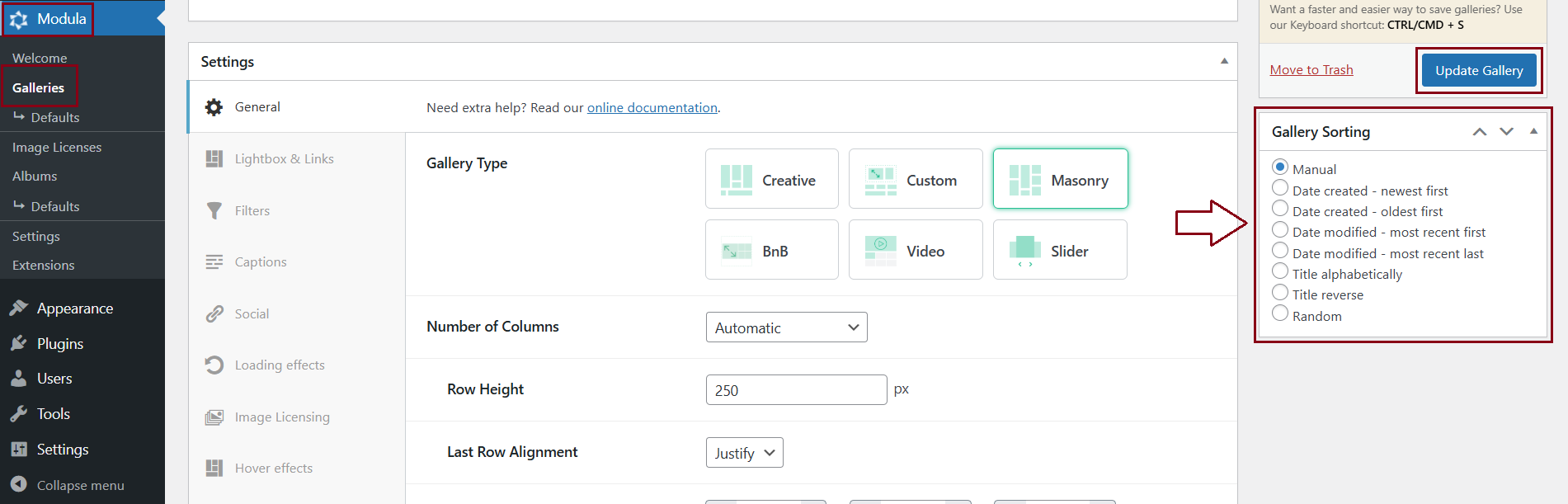The width and height of the screenshot is (1568, 504).
Task: Choose the Custom grid gallery type icon
Action: point(880,180)
